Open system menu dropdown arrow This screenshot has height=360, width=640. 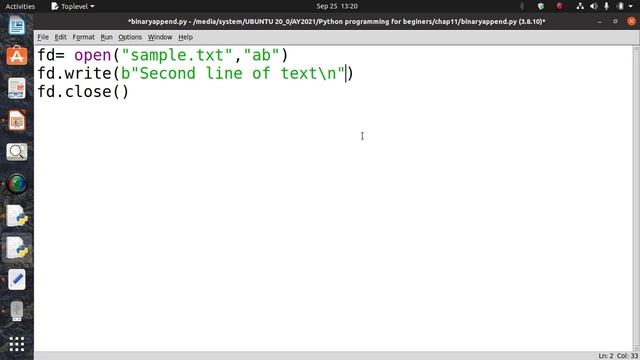(x=631, y=6)
